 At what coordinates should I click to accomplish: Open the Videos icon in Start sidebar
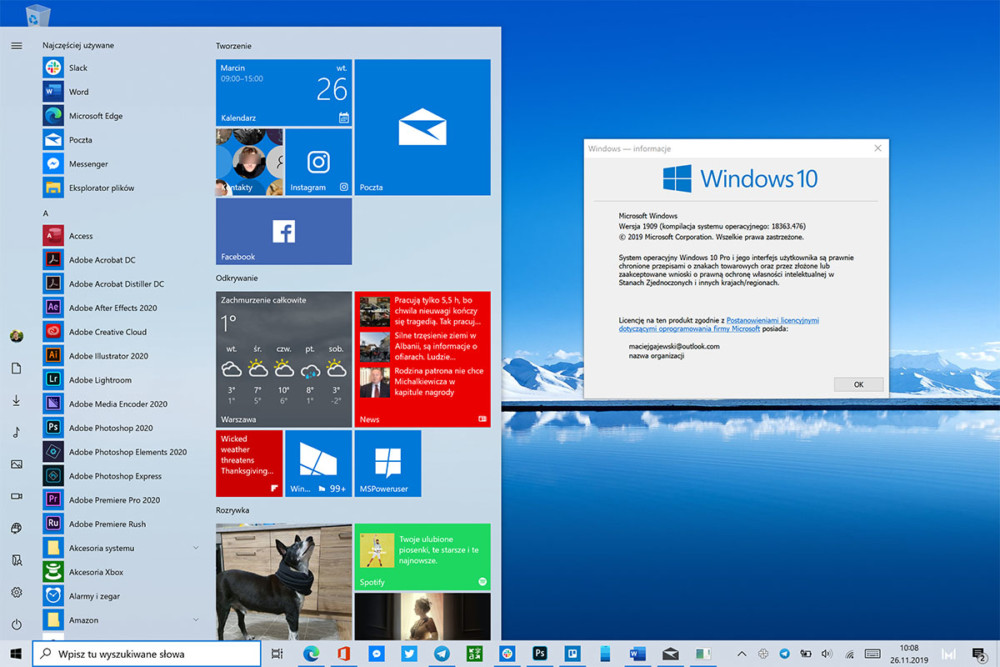17,496
